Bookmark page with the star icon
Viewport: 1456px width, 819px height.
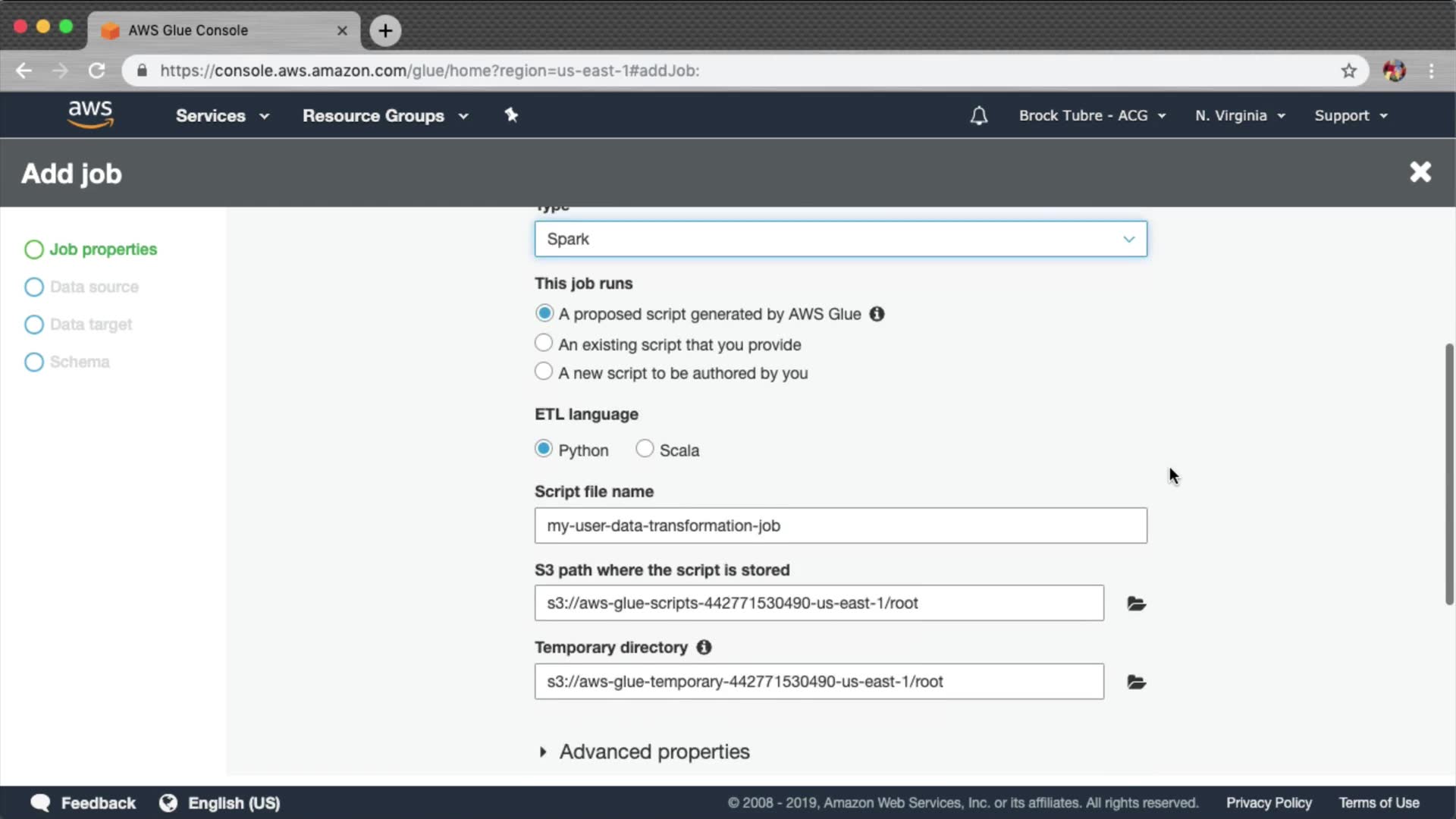[1348, 71]
